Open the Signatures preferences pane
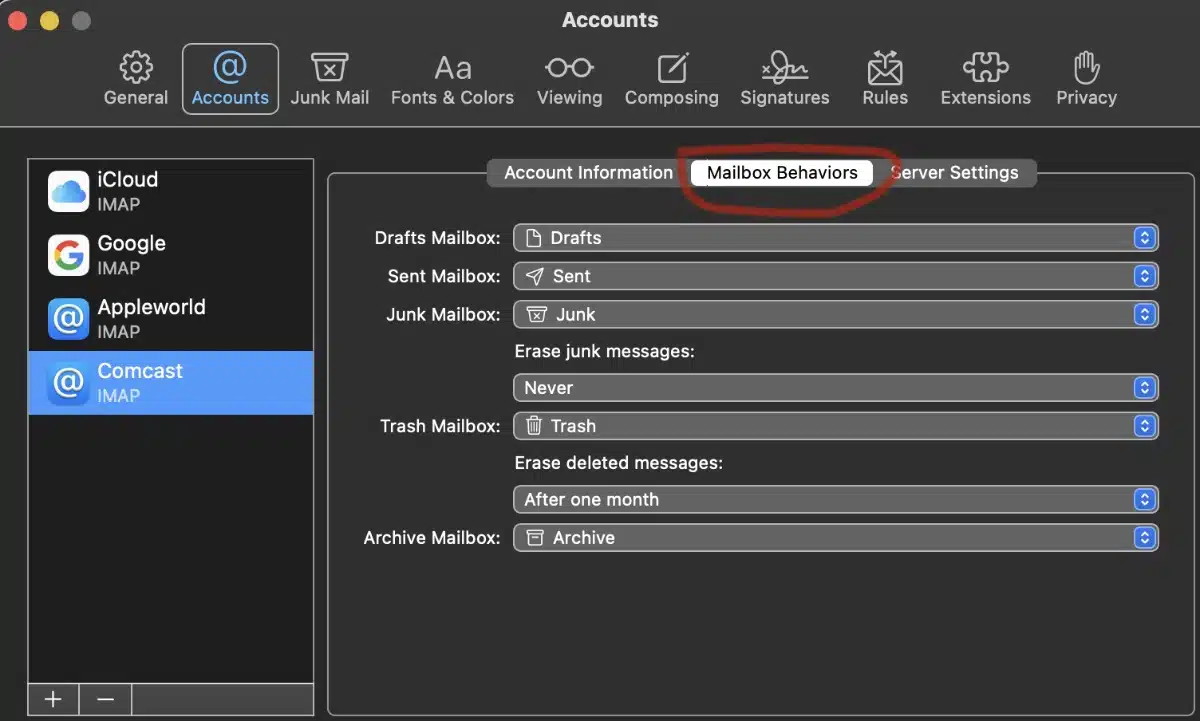The image size is (1200, 721). (784, 80)
